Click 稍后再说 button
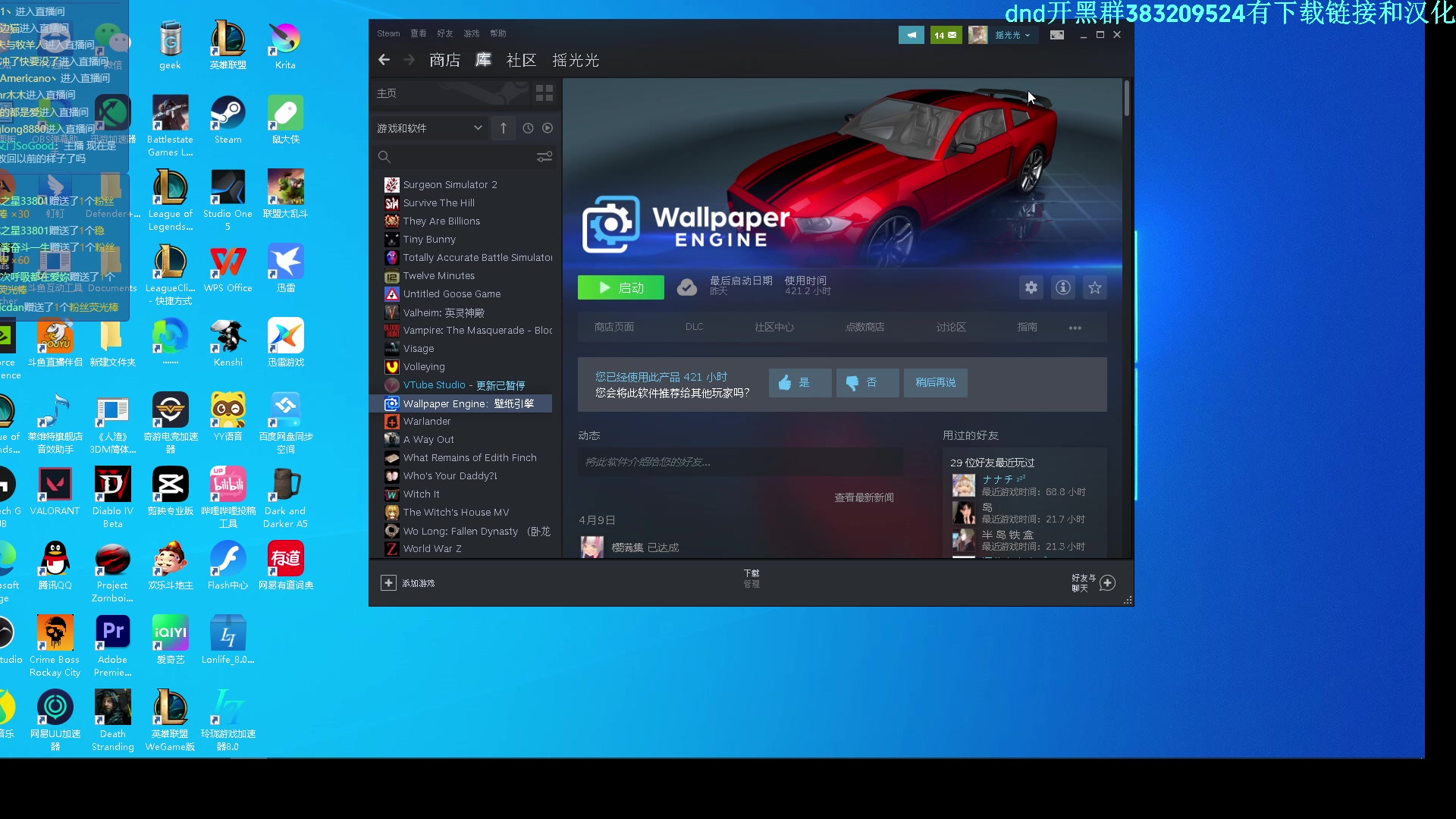The width and height of the screenshot is (1456, 819). pyautogui.click(x=935, y=383)
